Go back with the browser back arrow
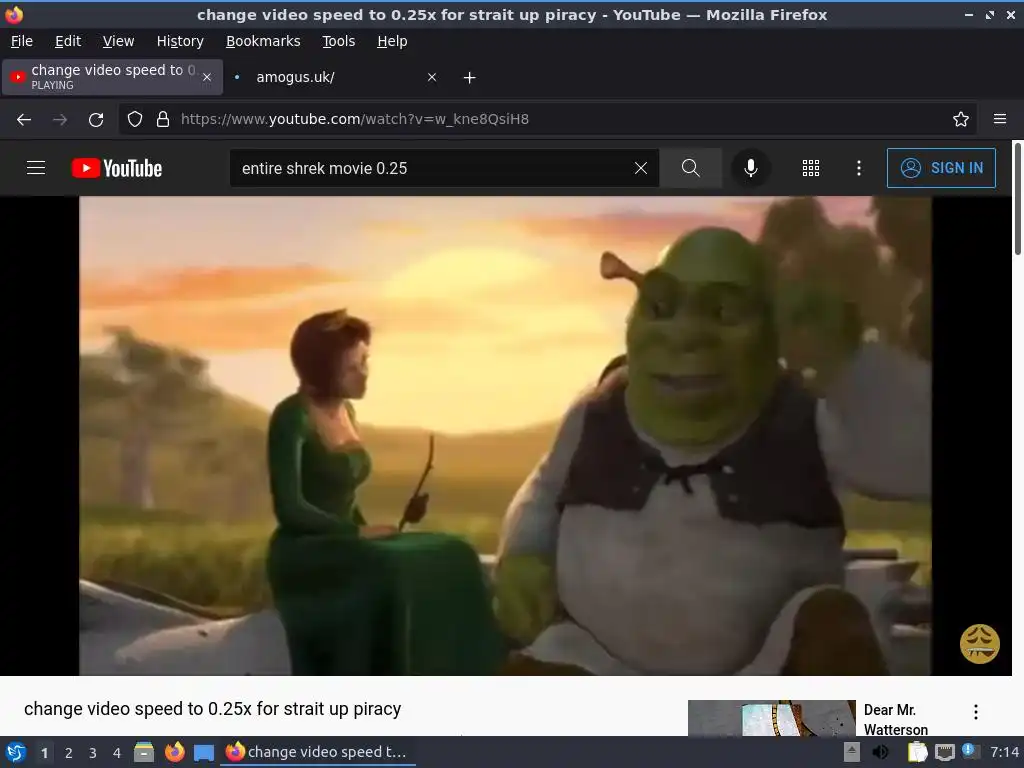 24,120
